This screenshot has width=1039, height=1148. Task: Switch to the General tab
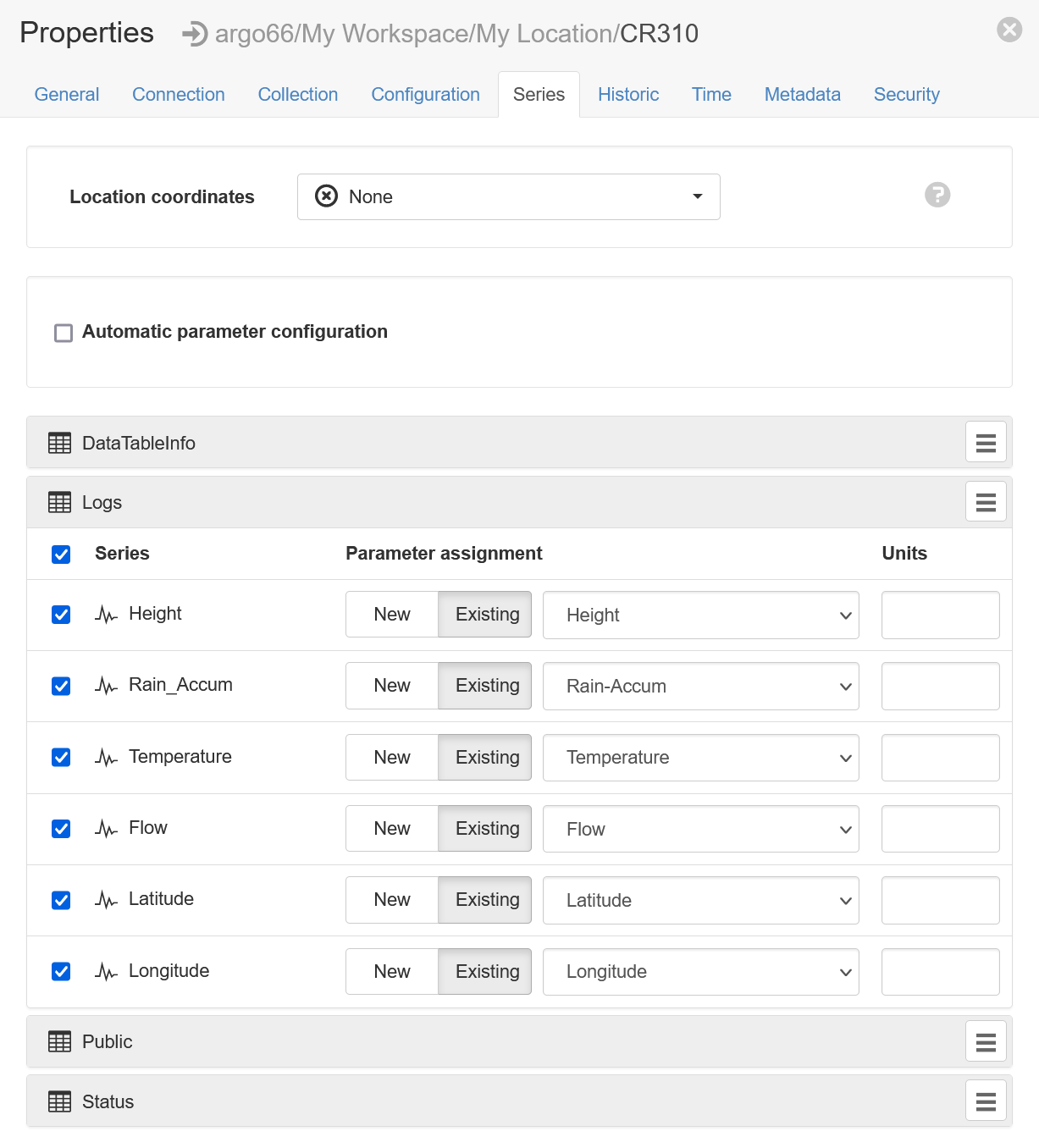tap(67, 94)
